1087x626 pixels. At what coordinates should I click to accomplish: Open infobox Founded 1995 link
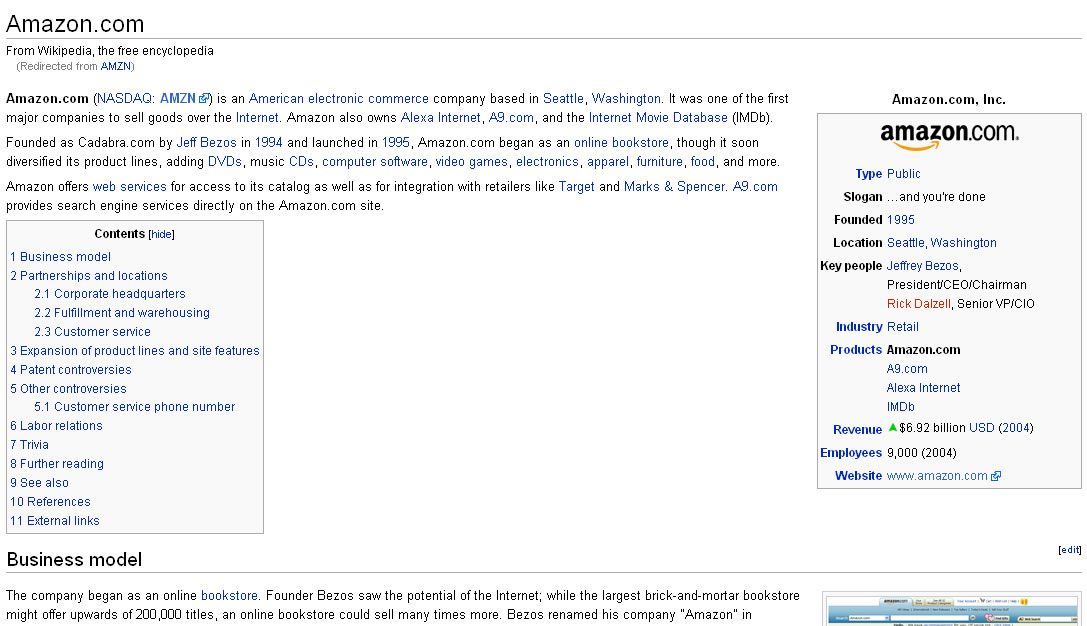tap(901, 220)
